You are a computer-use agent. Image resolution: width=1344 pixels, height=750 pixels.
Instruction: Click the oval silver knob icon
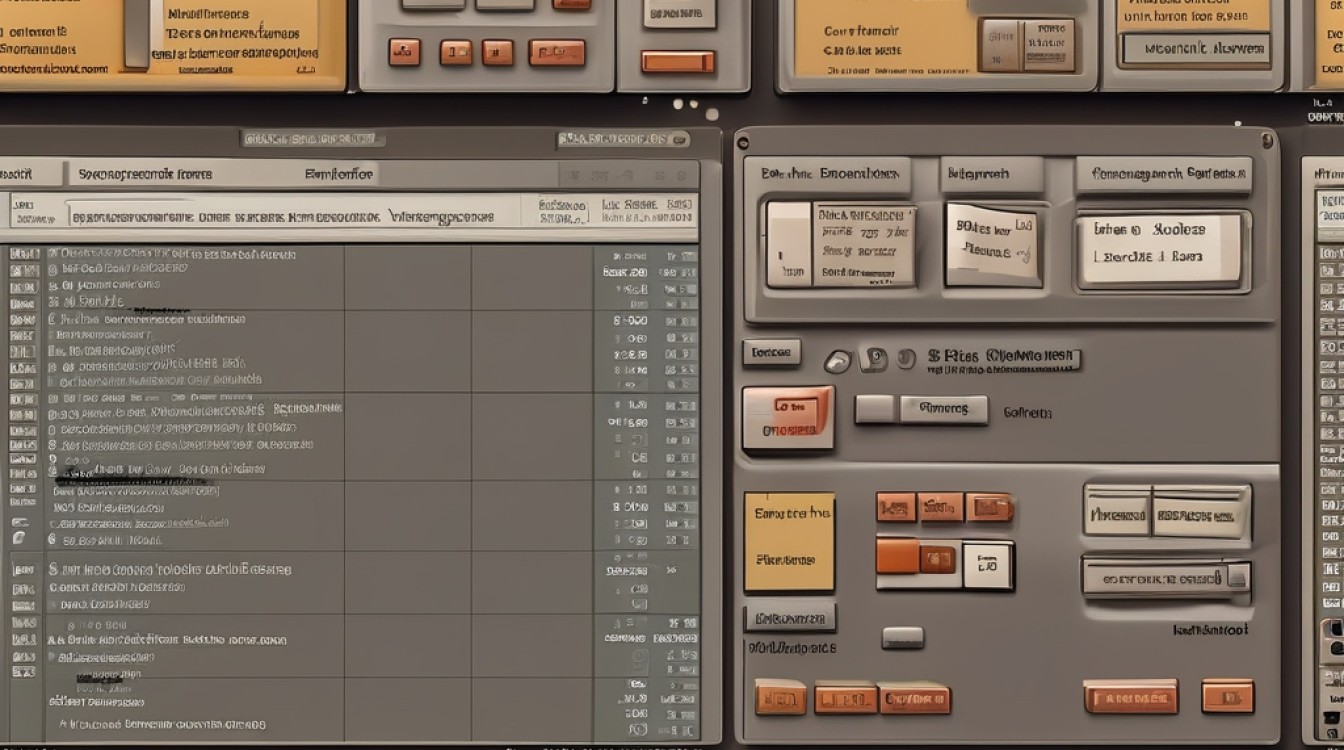(837, 362)
